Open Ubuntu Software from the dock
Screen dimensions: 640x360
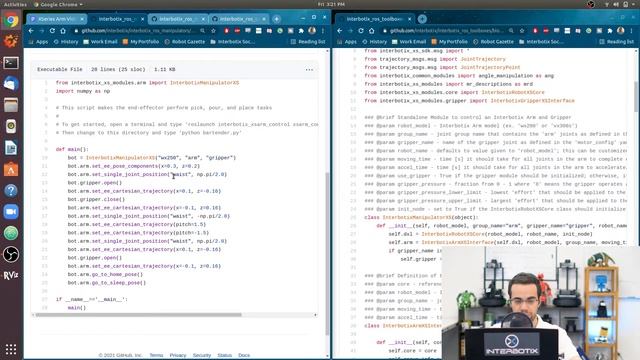point(11,169)
